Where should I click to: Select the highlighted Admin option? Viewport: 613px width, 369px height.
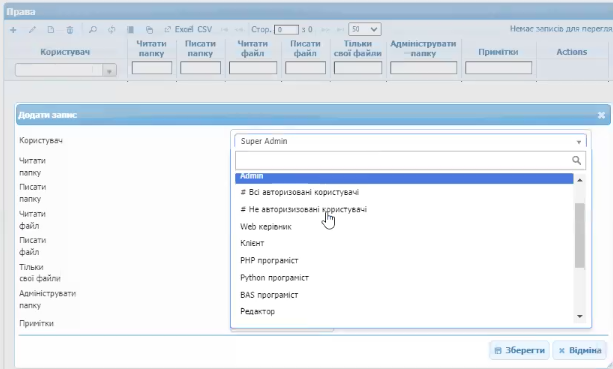click(x=404, y=177)
